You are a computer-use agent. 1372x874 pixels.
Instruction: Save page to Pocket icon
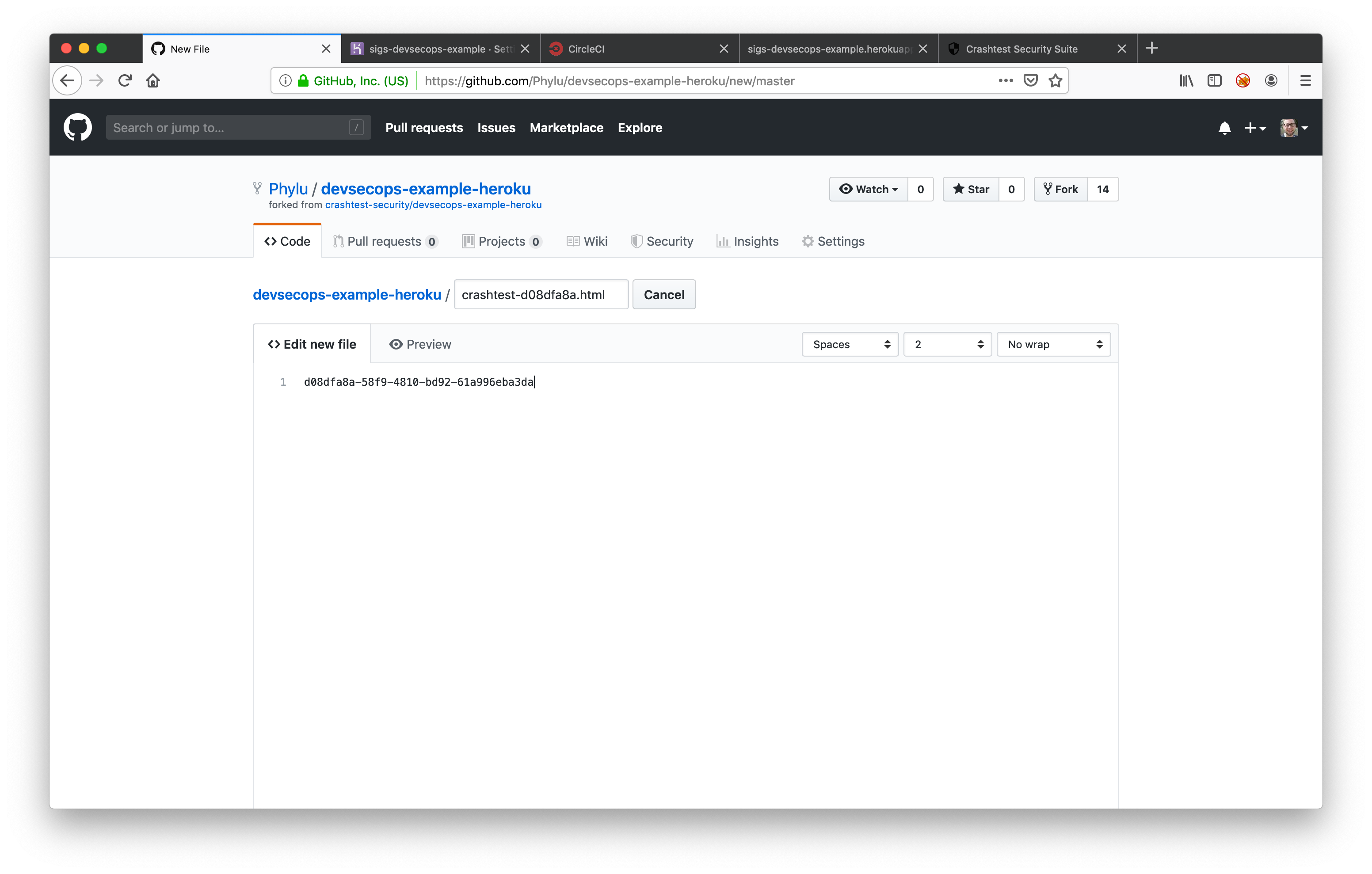coord(1030,80)
